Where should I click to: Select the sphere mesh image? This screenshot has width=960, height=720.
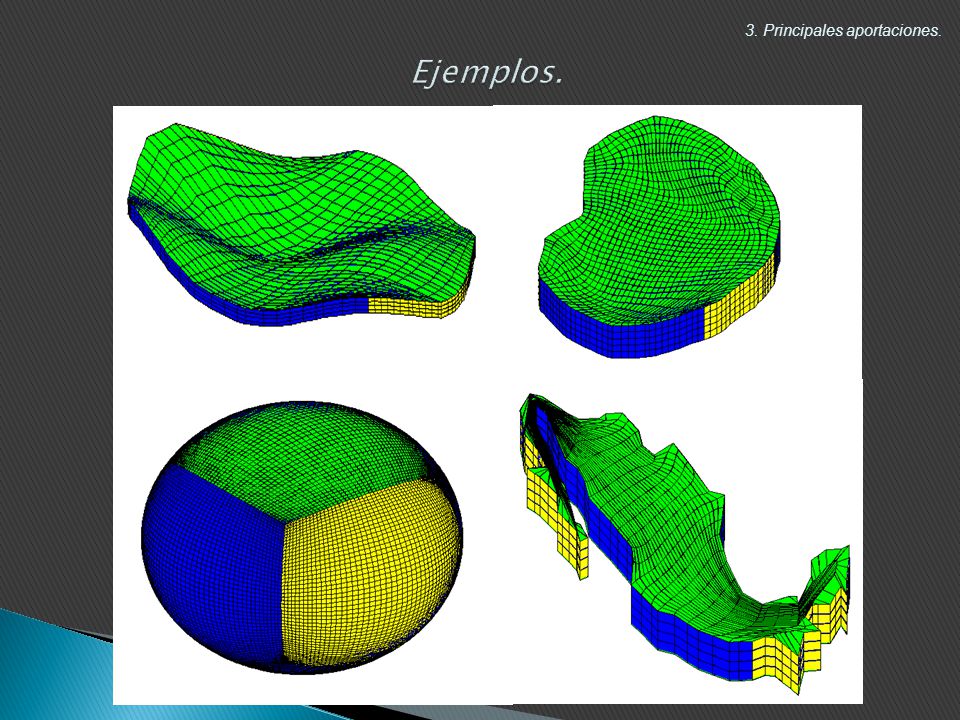coord(302,538)
